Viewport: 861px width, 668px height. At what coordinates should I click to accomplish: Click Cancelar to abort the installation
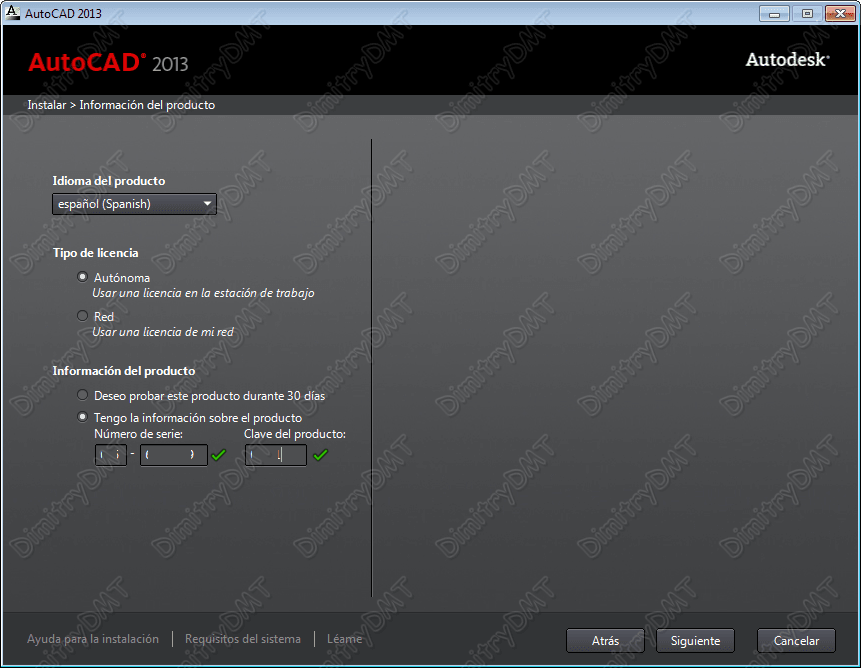pyautogui.click(x=795, y=640)
